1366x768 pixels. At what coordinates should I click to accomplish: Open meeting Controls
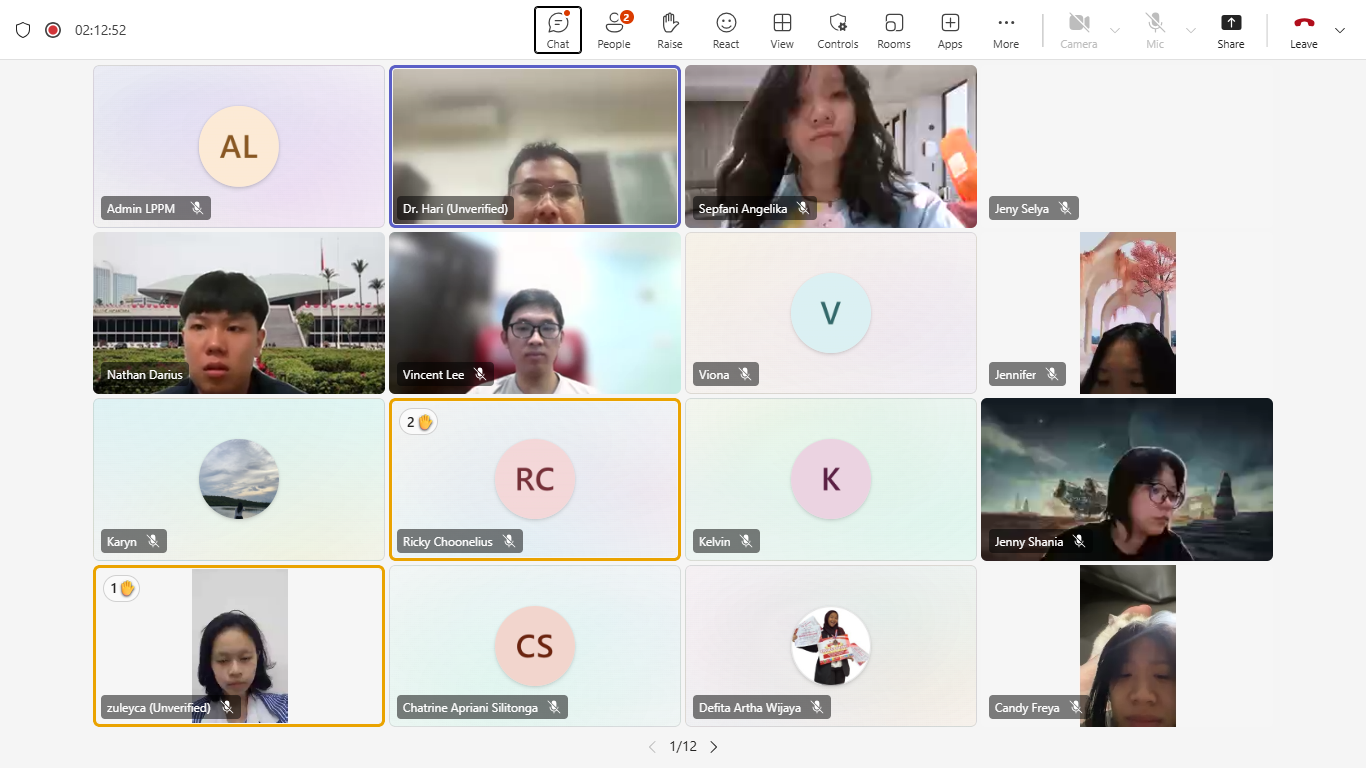[838, 30]
